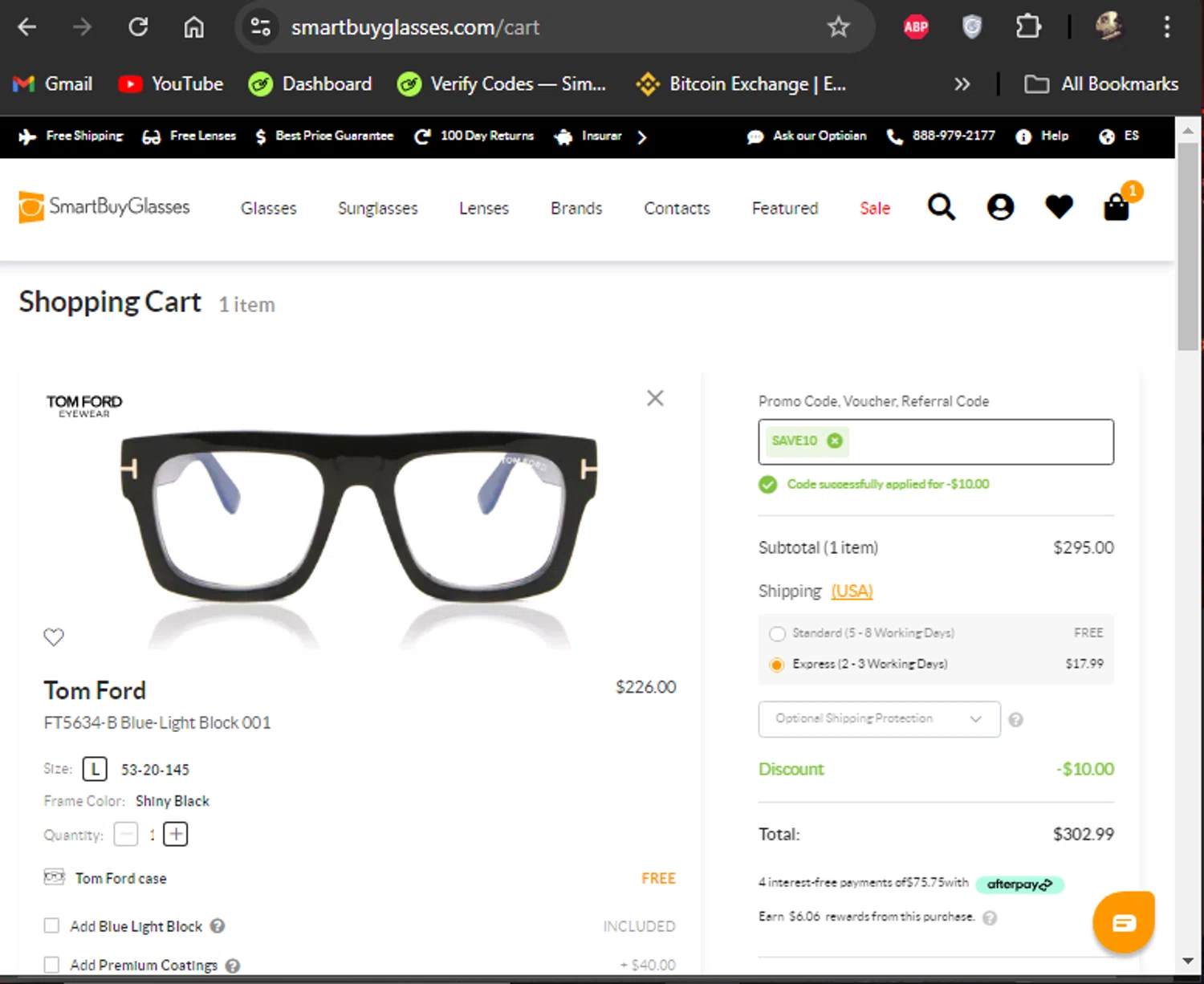Image resolution: width=1204 pixels, height=984 pixels.
Task: Open the Lenses menu
Action: [484, 209]
